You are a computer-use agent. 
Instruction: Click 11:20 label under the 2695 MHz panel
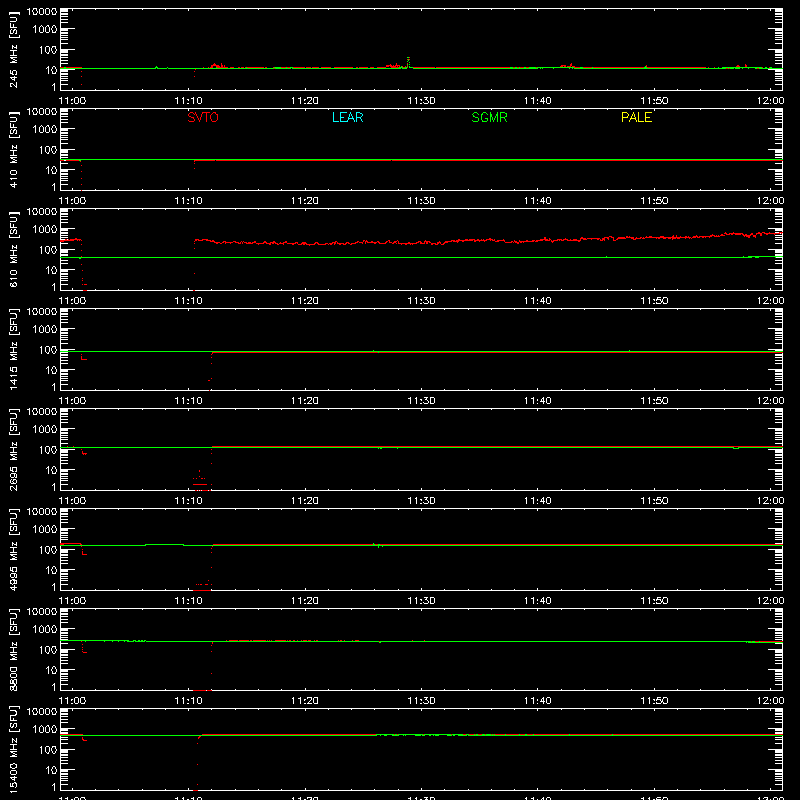coord(305,501)
